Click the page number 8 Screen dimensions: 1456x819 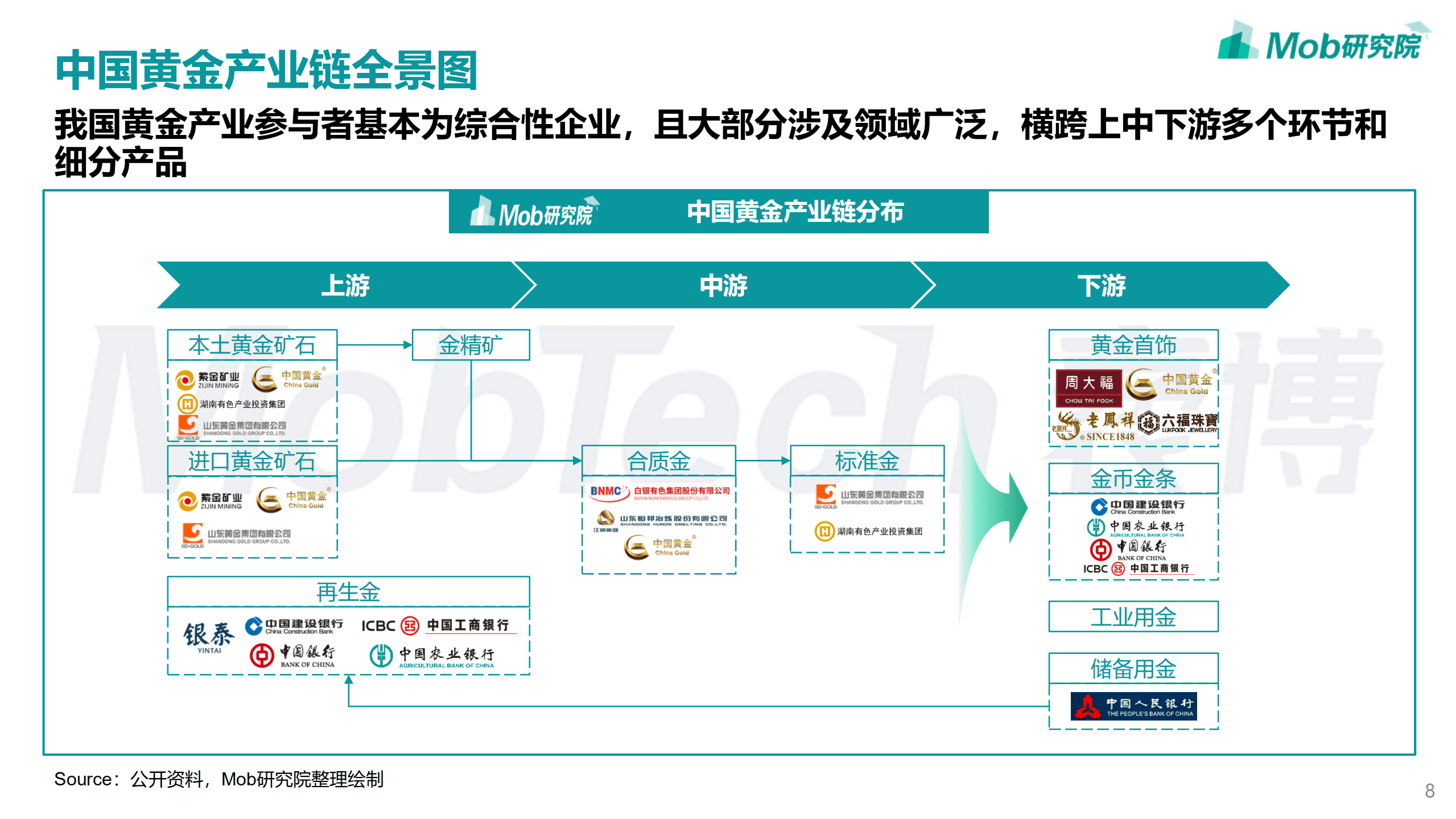click(1429, 791)
